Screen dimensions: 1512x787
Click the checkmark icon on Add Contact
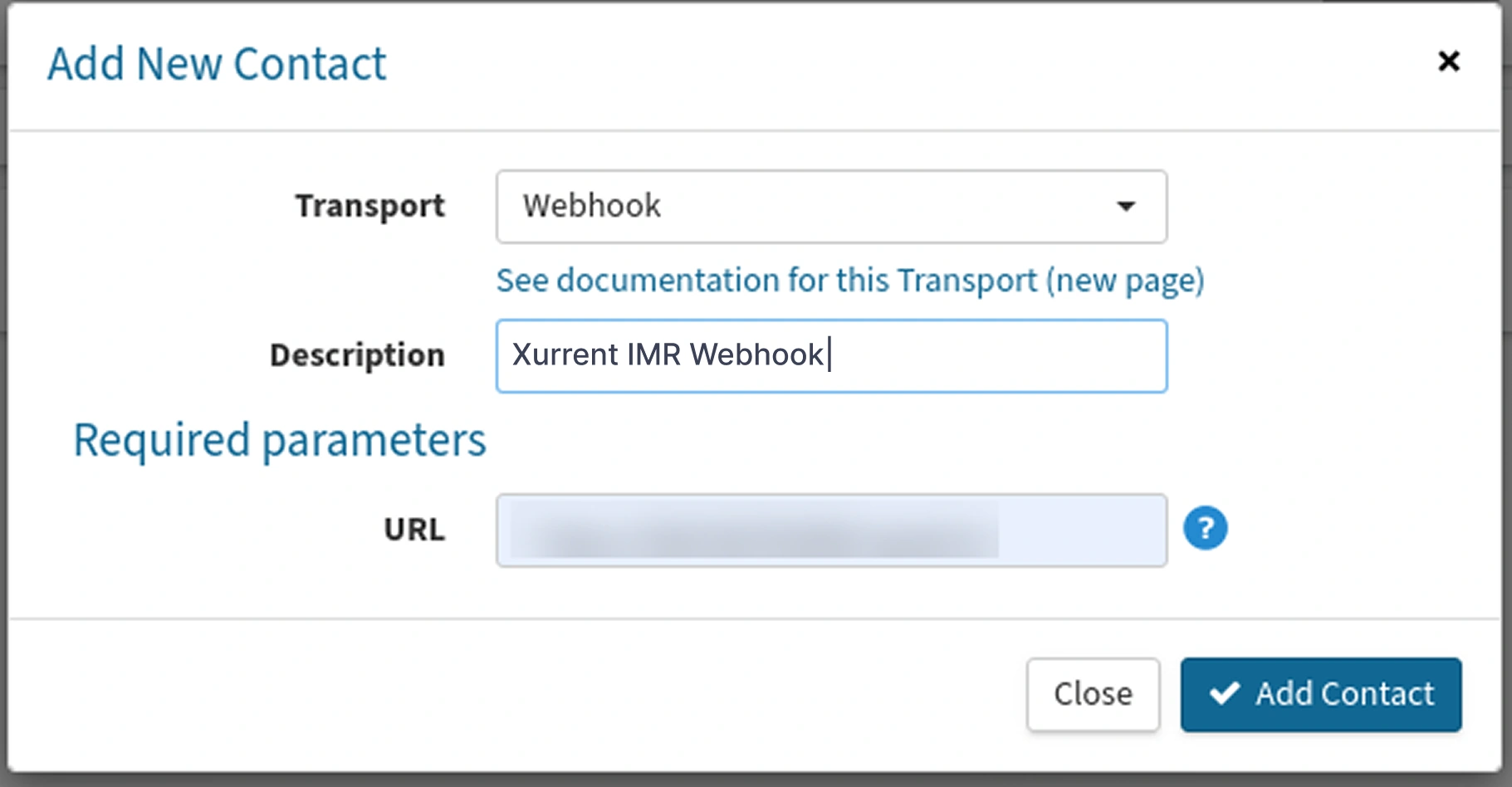(1225, 693)
